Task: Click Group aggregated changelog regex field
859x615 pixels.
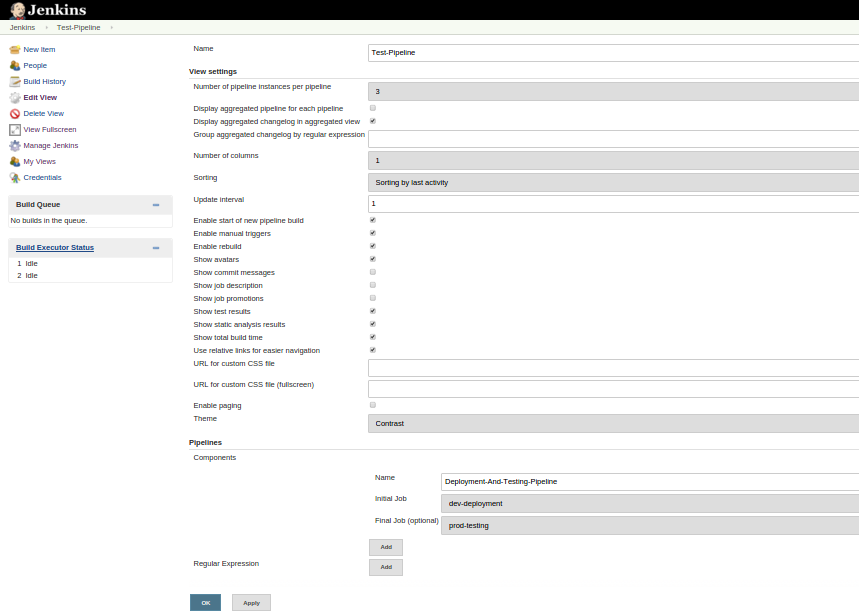Action: [x=614, y=139]
